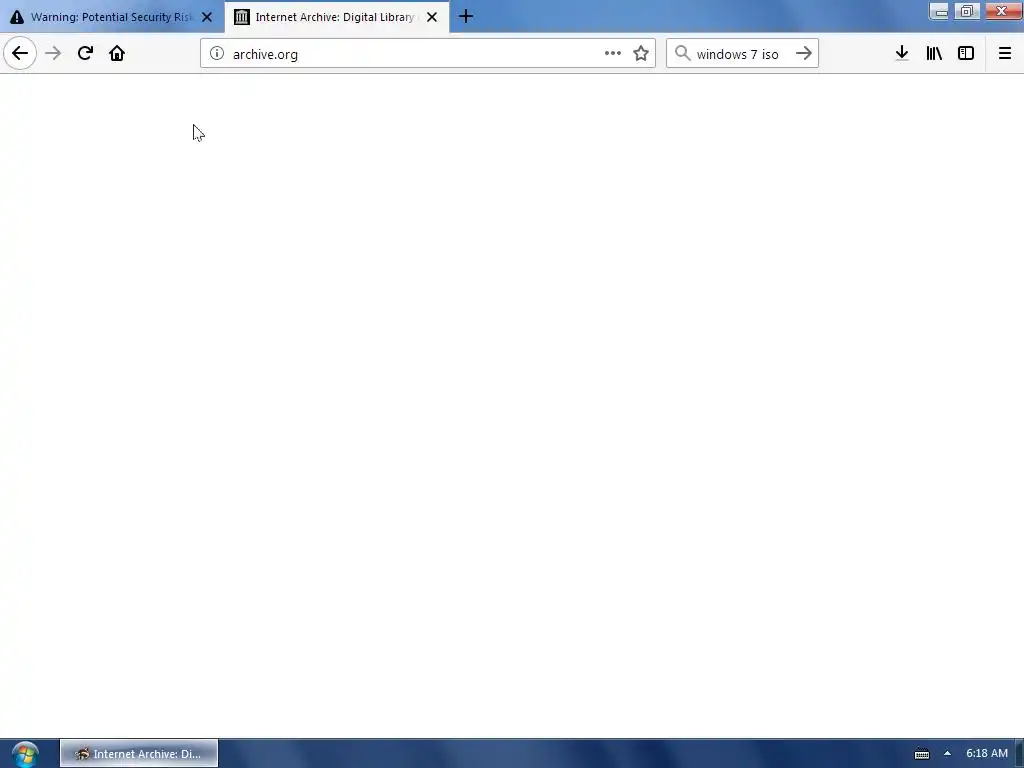Open the Firefox hamburger menu
The width and height of the screenshot is (1024, 768).
(x=1005, y=54)
